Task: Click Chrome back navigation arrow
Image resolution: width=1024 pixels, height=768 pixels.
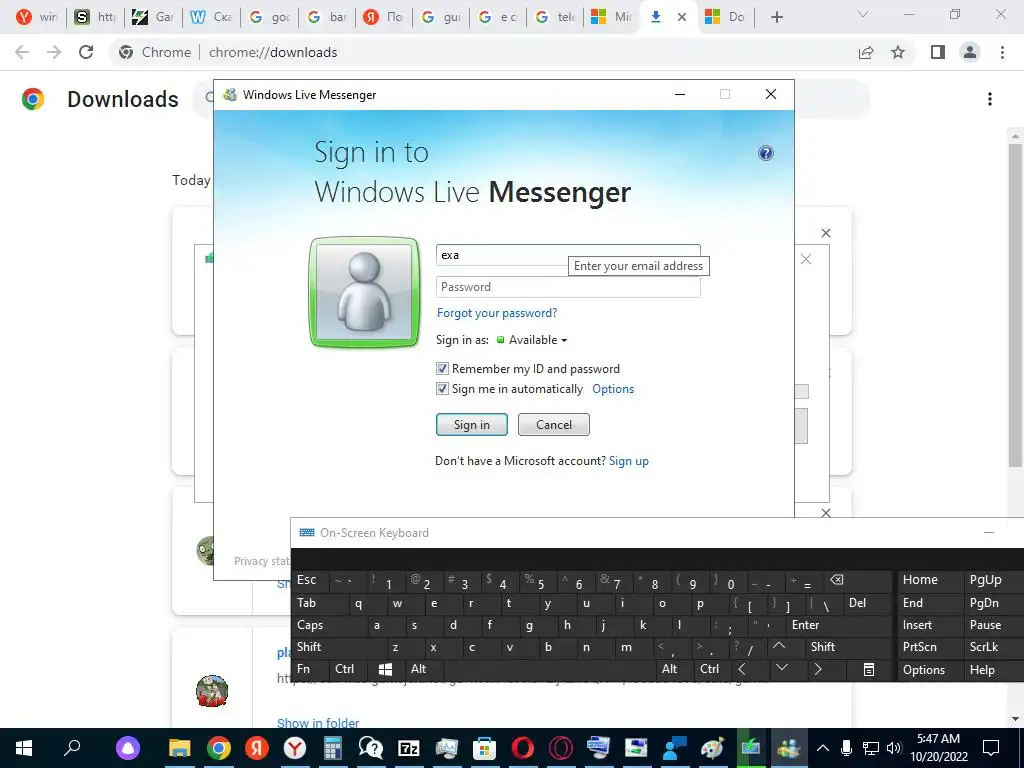Action: [x=22, y=52]
